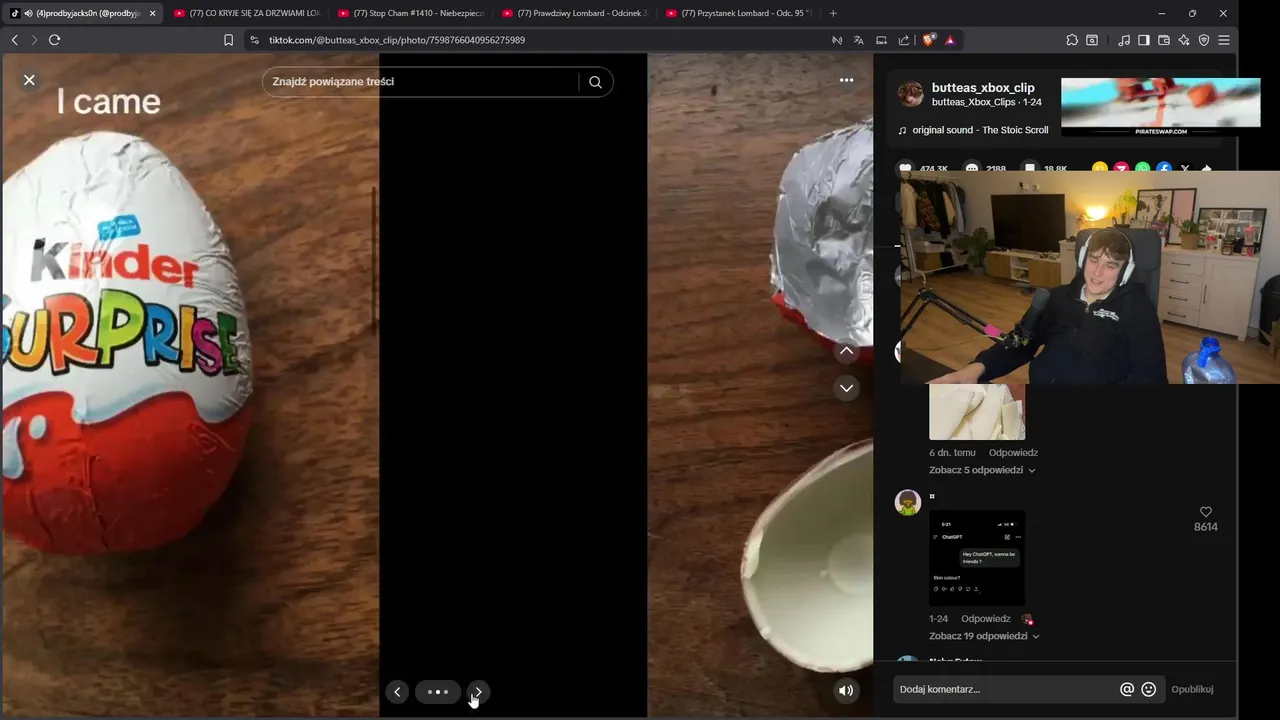Open a new browser tab with plus
Screen dimensions: 1280x720
[833, 13]
